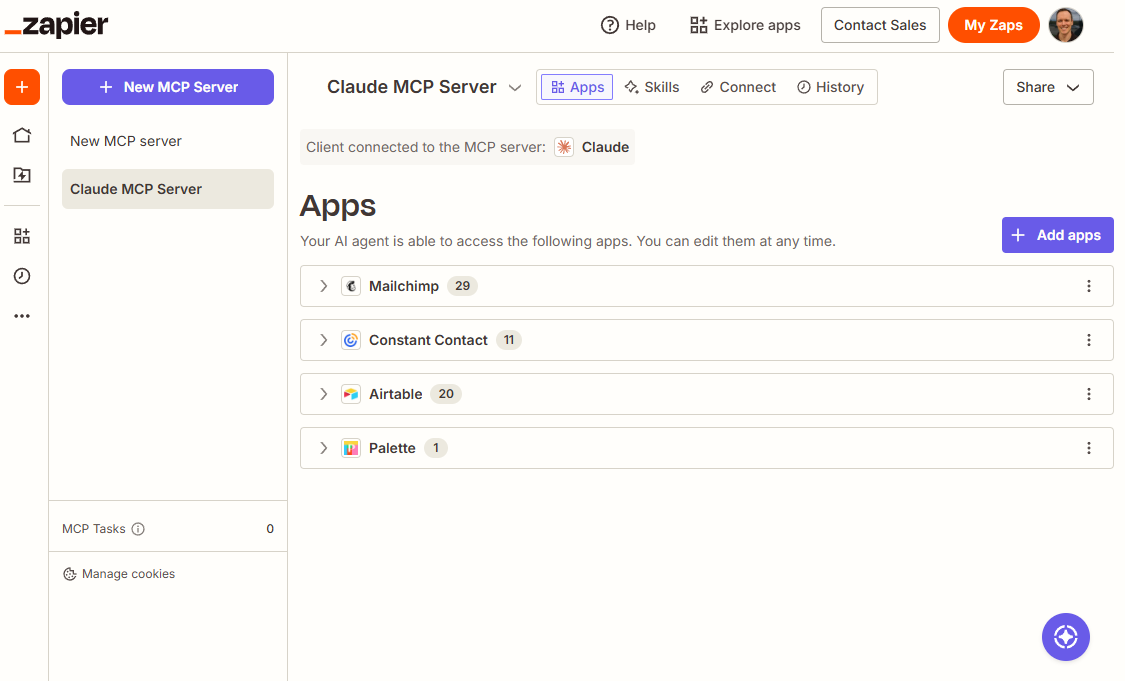Switch to the Connect tab

(x=738, y=87)
